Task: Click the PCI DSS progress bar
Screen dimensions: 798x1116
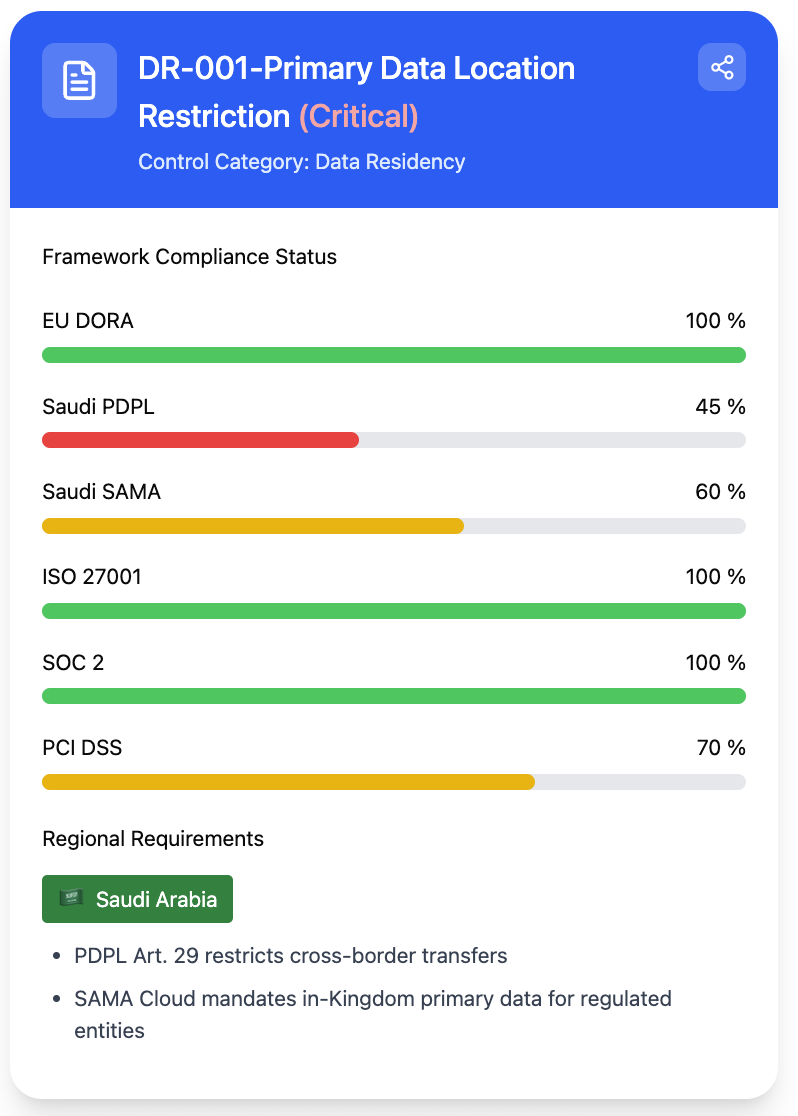Action: pos(288,782)
